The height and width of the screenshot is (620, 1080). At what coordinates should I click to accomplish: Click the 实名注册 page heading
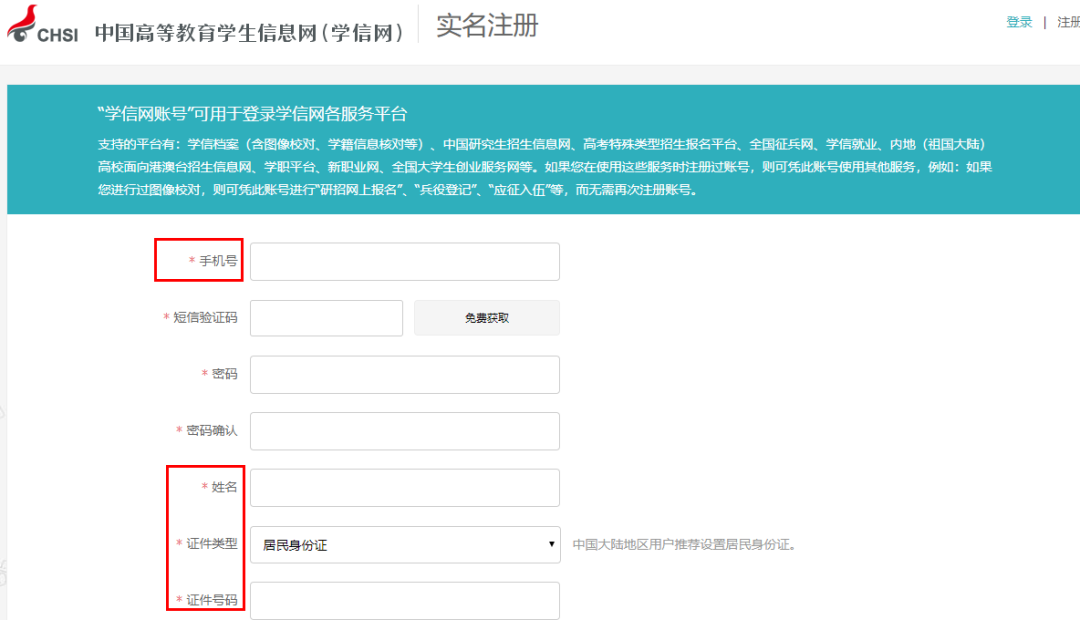tap(487, 26)
